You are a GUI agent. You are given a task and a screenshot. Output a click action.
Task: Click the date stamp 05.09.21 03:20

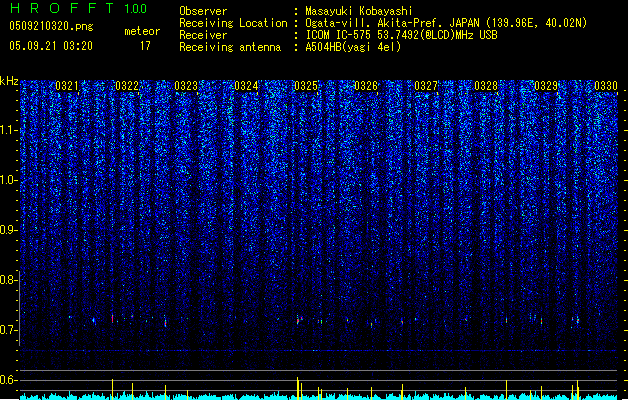[x=51, y=46]
